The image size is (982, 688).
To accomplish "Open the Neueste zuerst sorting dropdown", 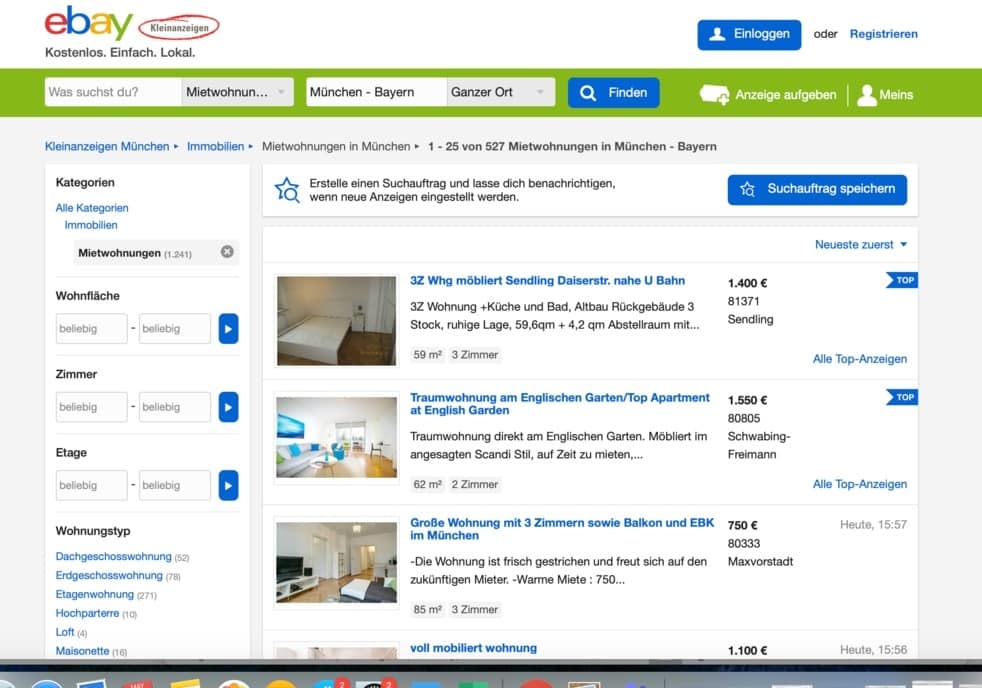I will (861, 245).
